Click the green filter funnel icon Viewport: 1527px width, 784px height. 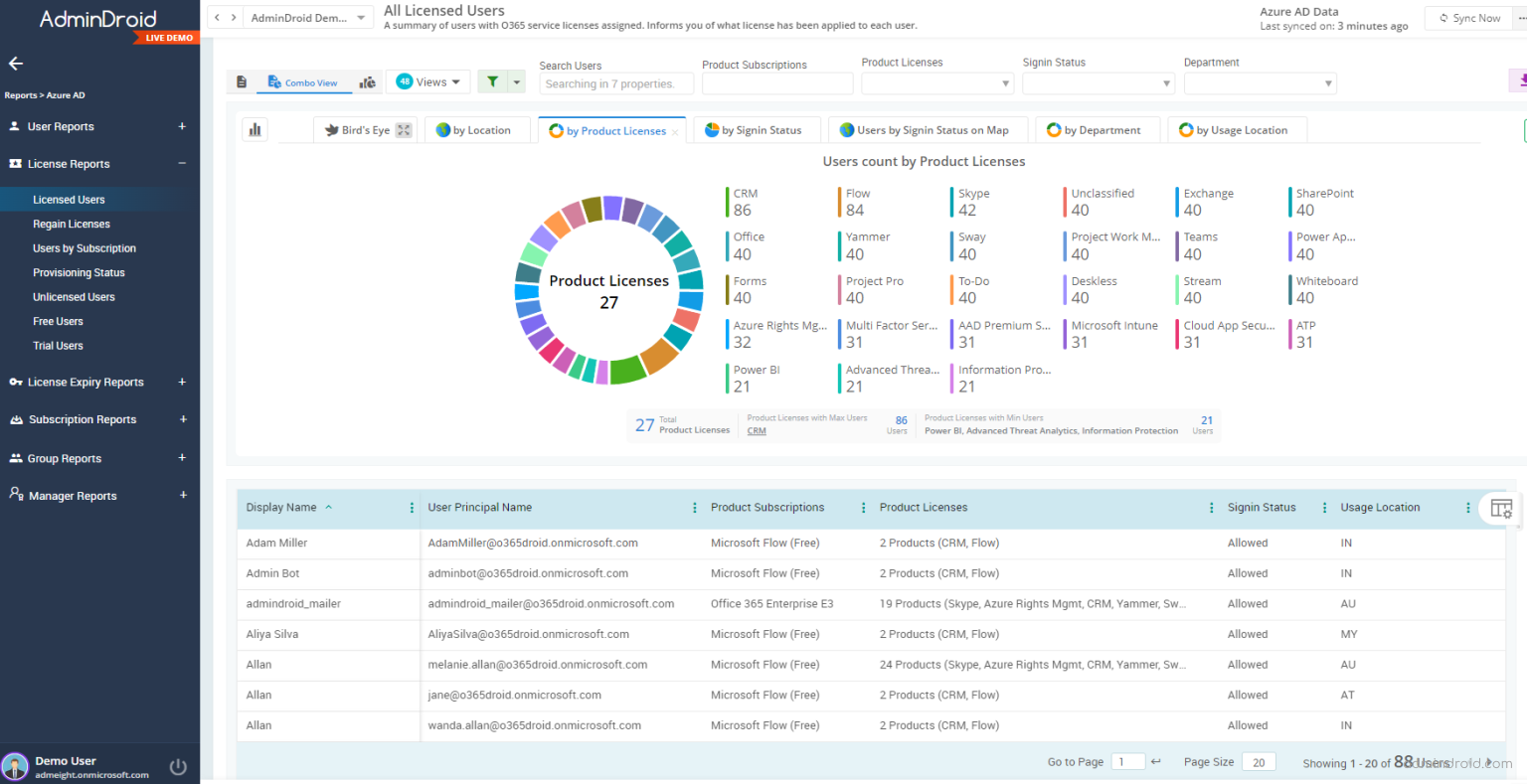[492, 82]
